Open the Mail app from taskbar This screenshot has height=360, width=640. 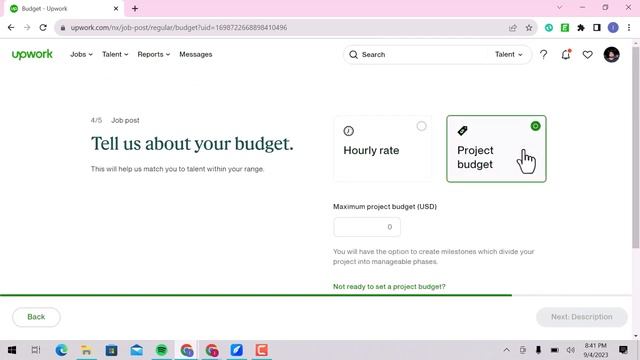(x=137, y=350)
